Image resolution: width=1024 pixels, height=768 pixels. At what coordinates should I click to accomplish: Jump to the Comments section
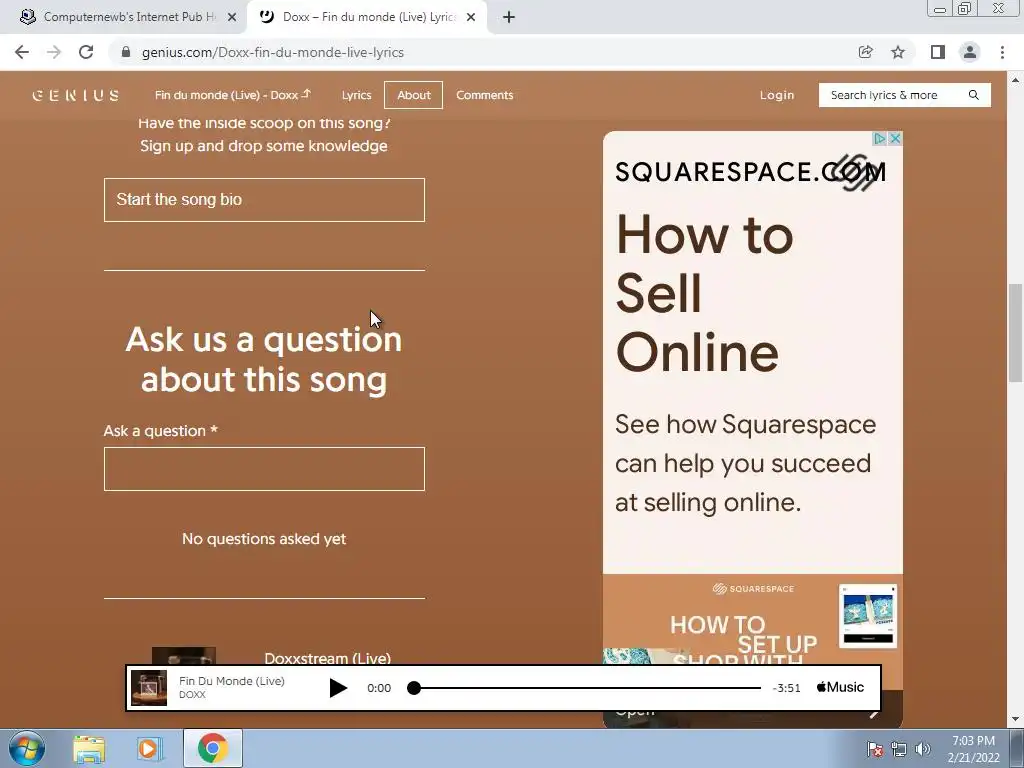pyautogui.click(x=485, y=95)
